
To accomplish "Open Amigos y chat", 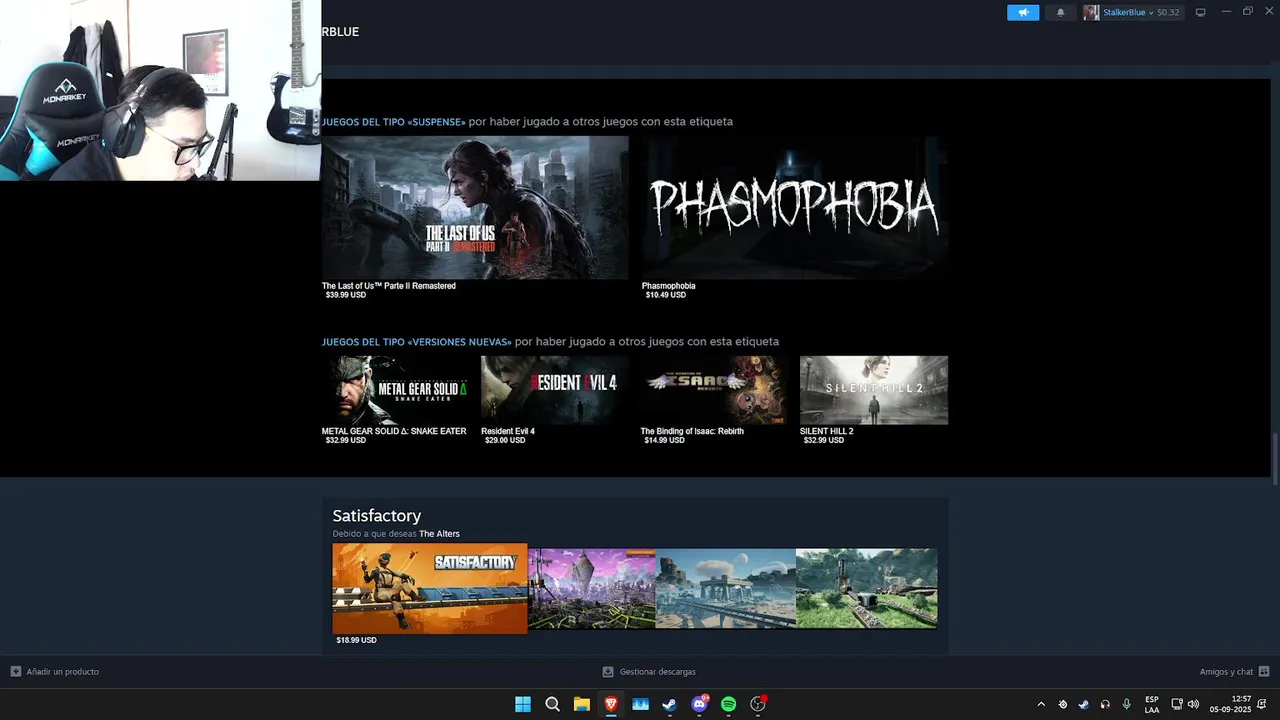I will [x=1226, y=672].
